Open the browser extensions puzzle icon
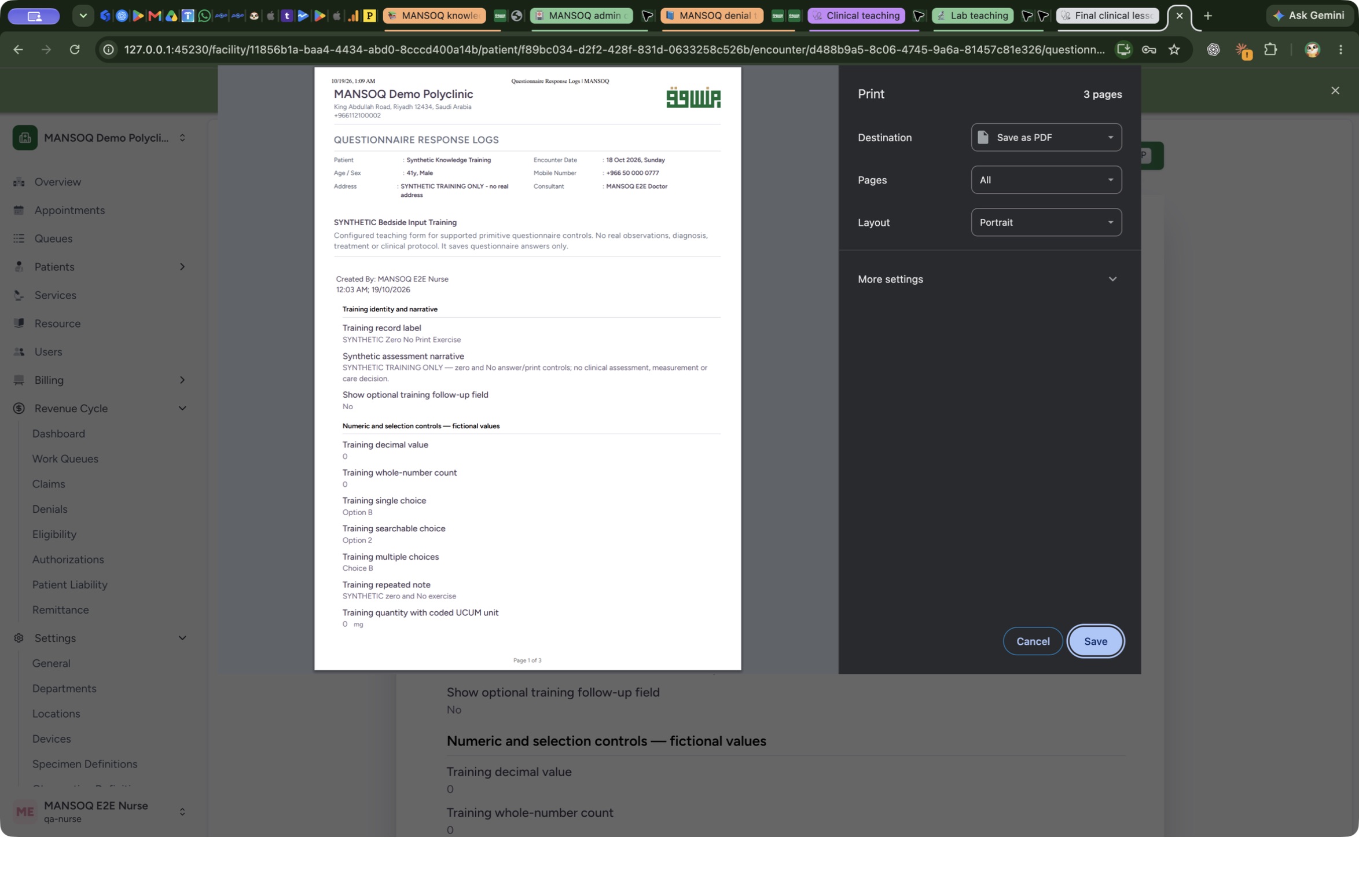The width and height of the screenshot is (1359, 896). pos(1270,50)
